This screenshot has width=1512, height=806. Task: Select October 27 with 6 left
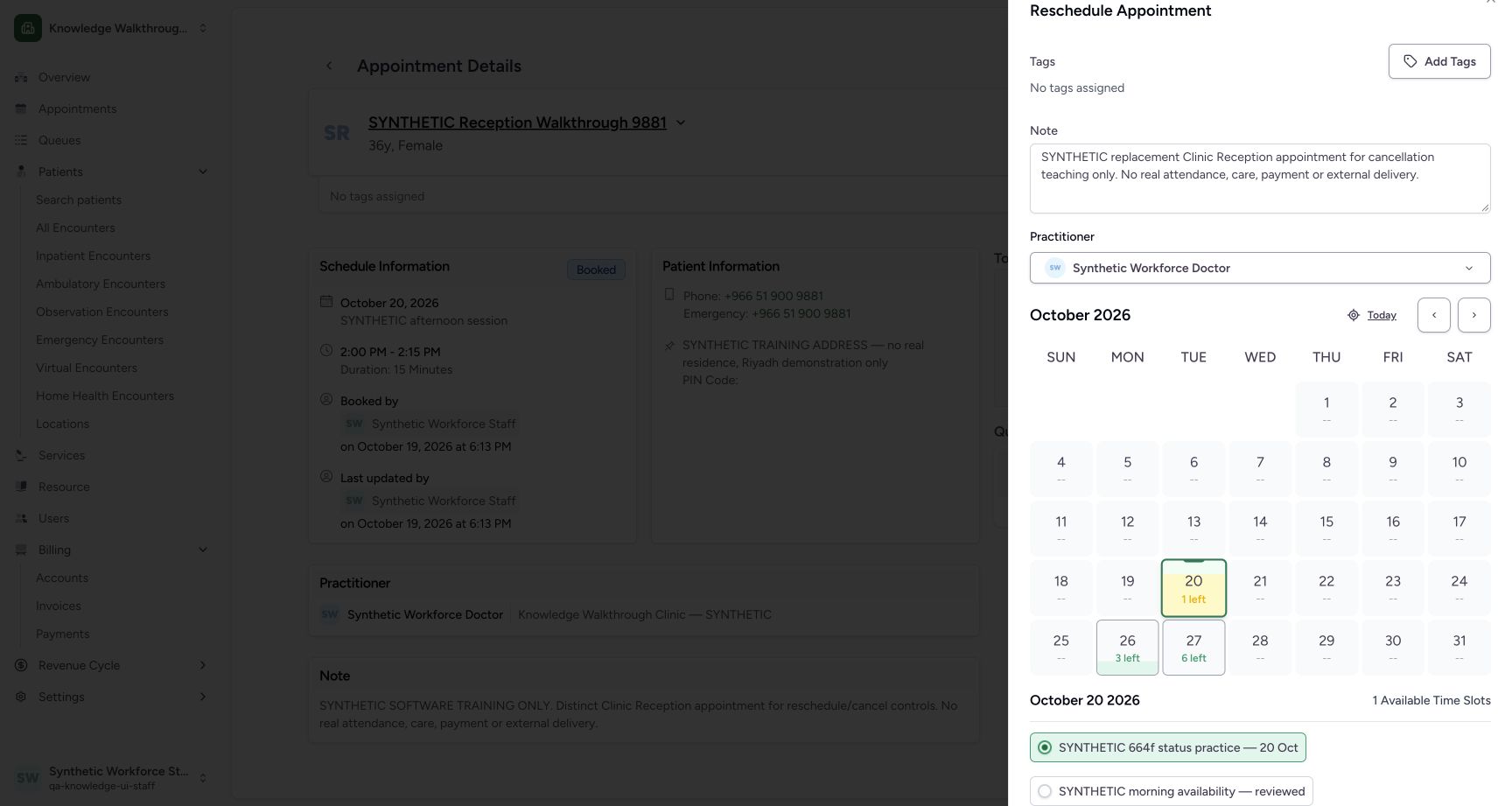point(1193,648)
